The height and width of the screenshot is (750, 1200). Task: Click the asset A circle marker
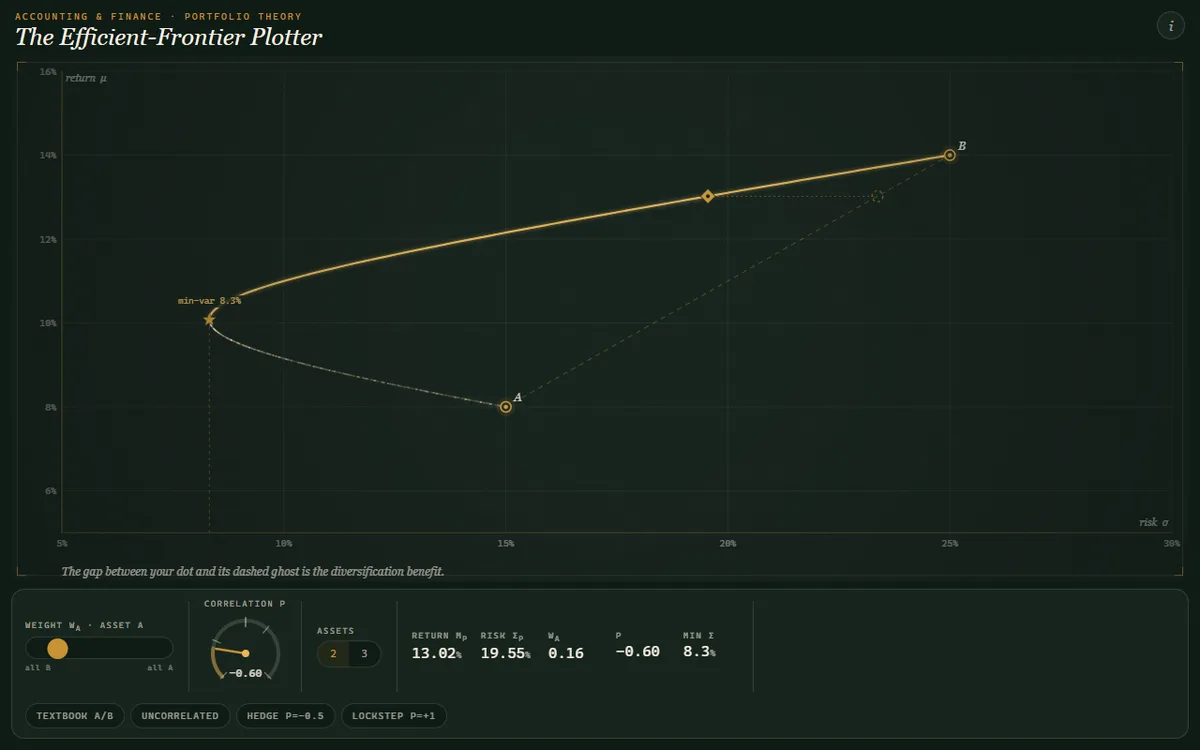[x=506, y=407]
